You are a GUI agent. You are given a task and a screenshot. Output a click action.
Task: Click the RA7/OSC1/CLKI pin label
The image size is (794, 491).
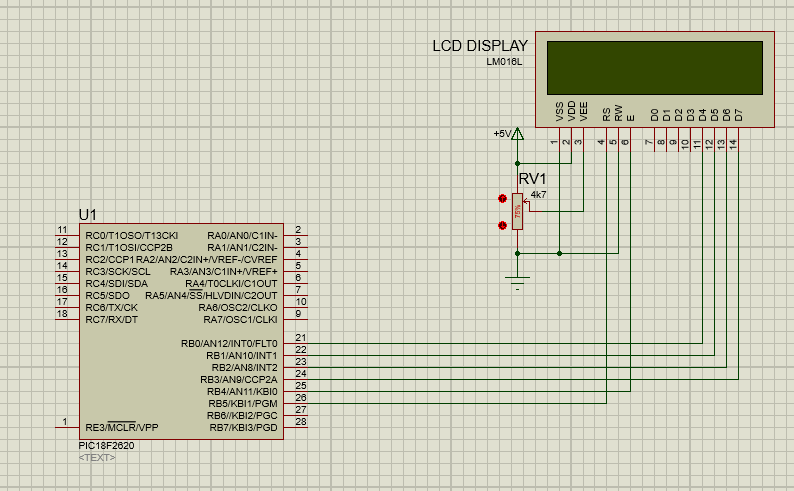pyautogui.click(x=240, y=319)
